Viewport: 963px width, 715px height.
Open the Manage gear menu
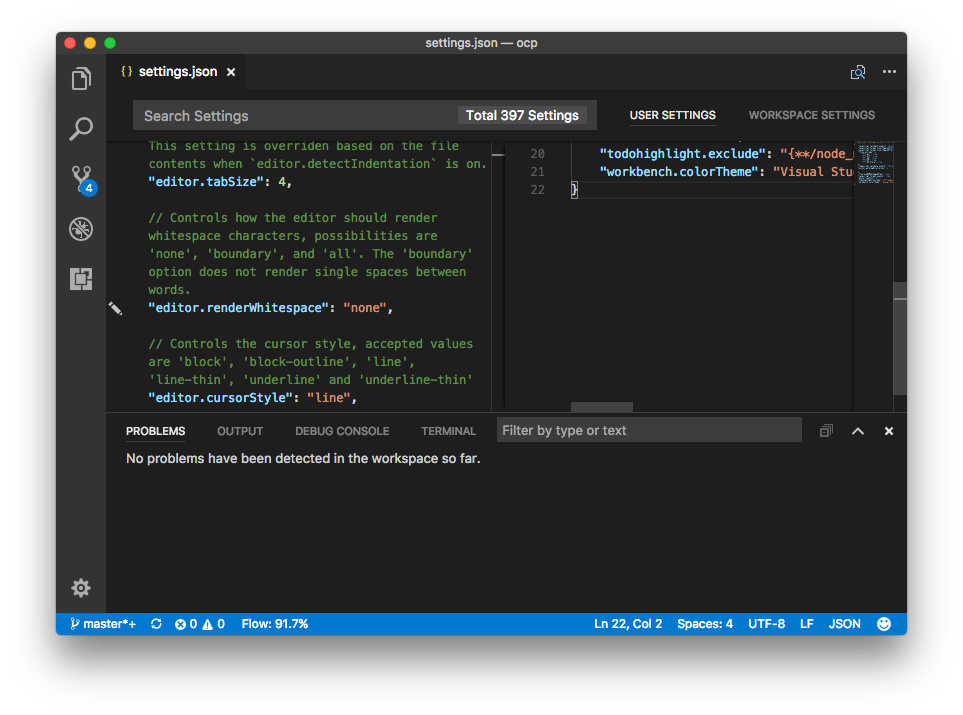click(81, 588)
